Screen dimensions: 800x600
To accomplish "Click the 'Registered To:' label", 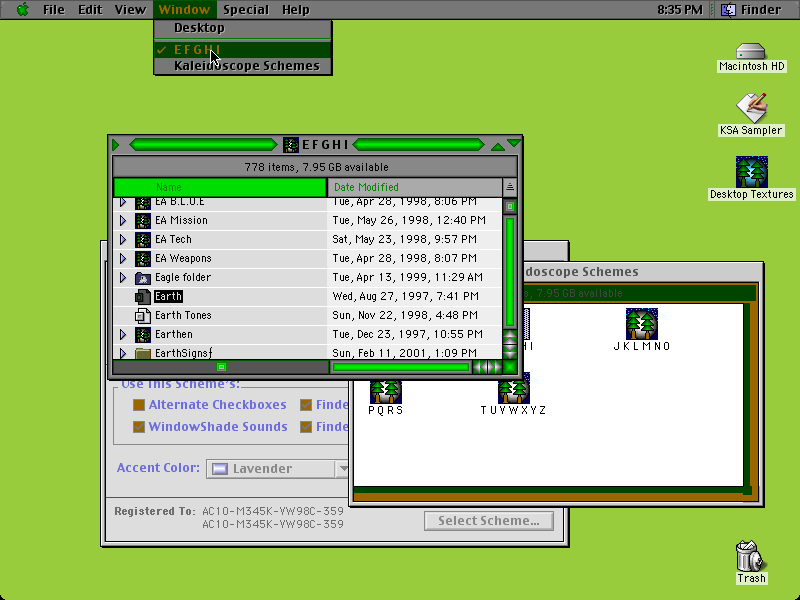I will click(155, 511).
